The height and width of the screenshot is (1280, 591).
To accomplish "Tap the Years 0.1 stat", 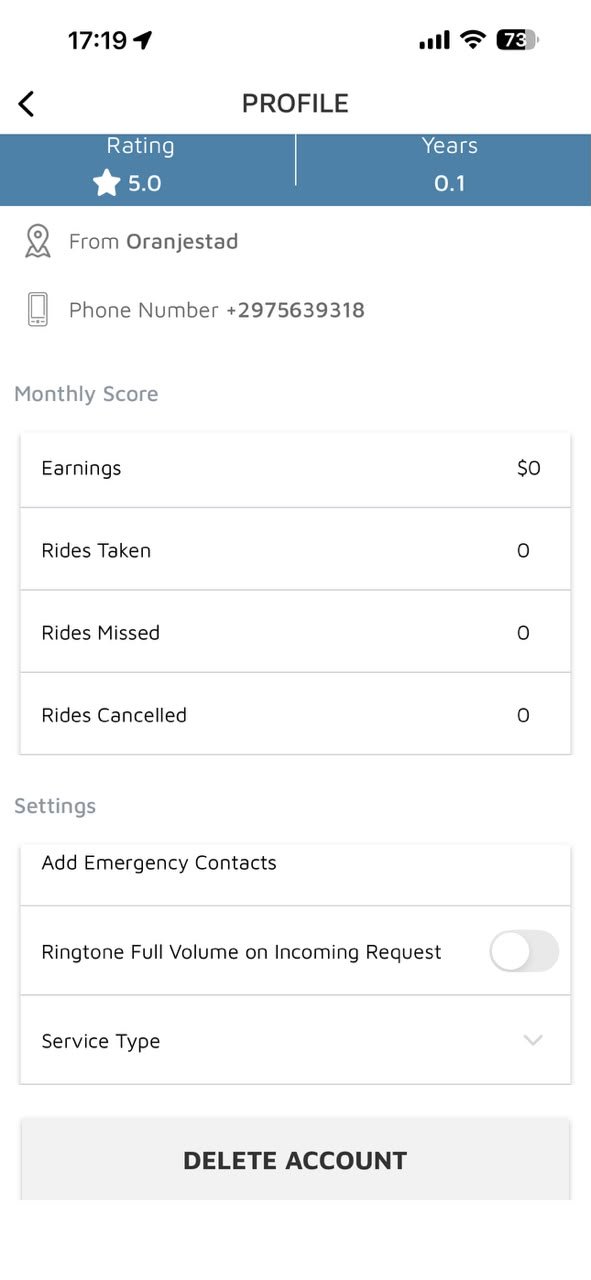I will pos(449,164).
